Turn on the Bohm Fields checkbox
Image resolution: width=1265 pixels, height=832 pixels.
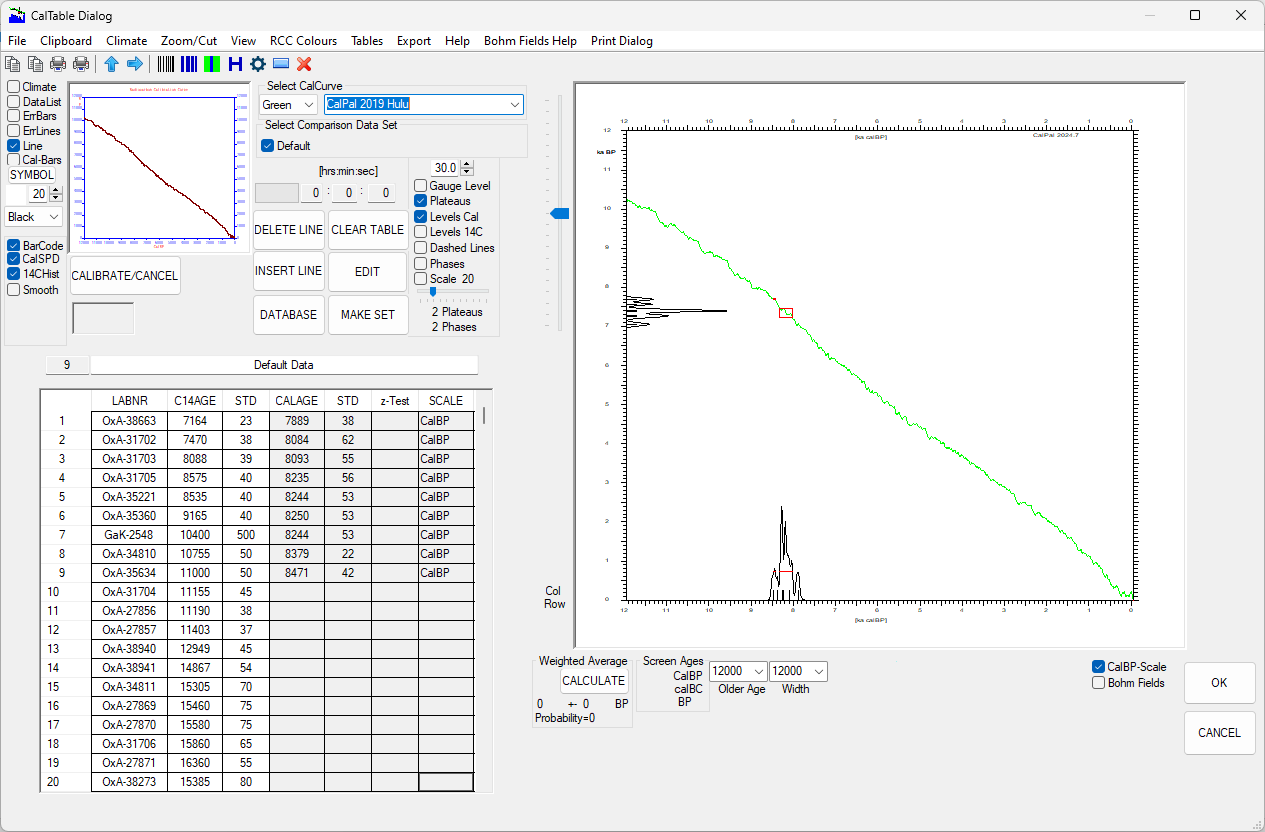pos(1099,683)
